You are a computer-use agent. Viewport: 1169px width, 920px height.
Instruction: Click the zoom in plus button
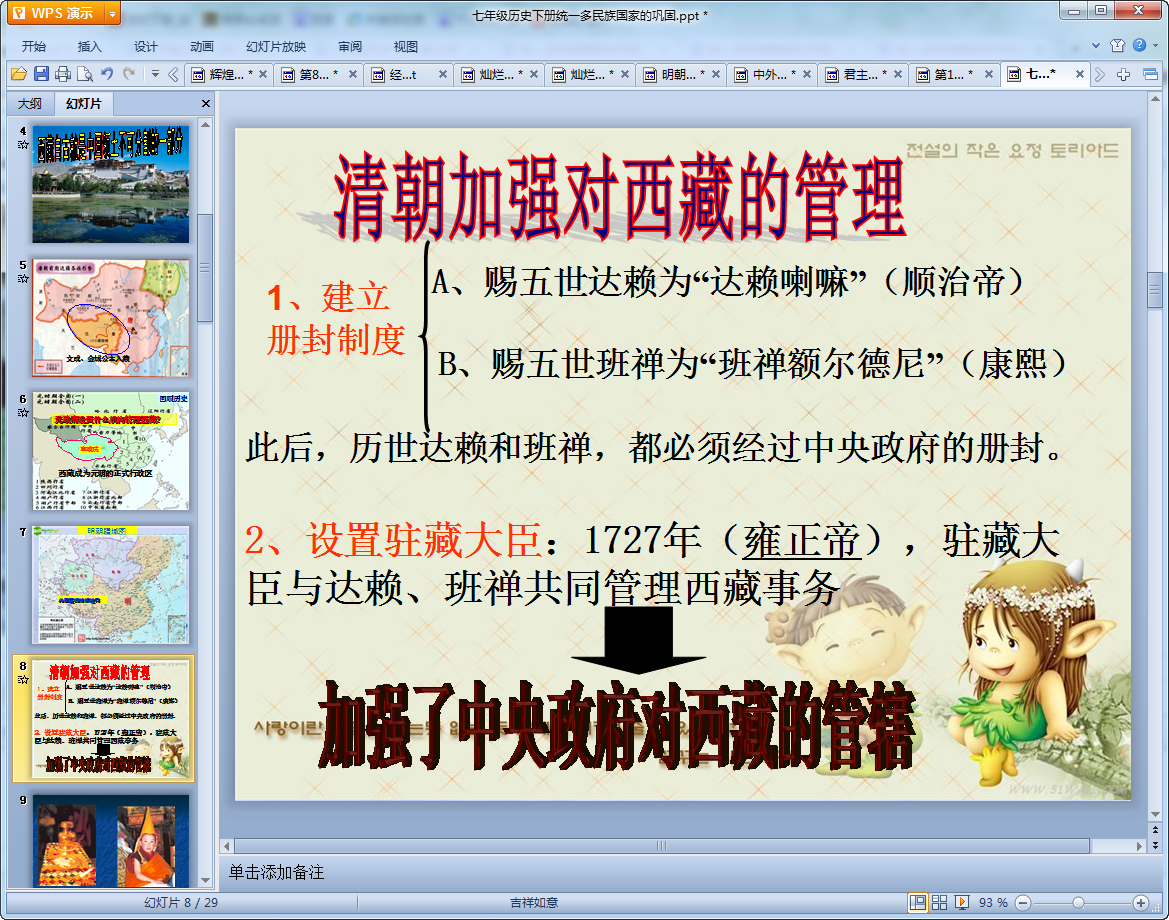1140,902
